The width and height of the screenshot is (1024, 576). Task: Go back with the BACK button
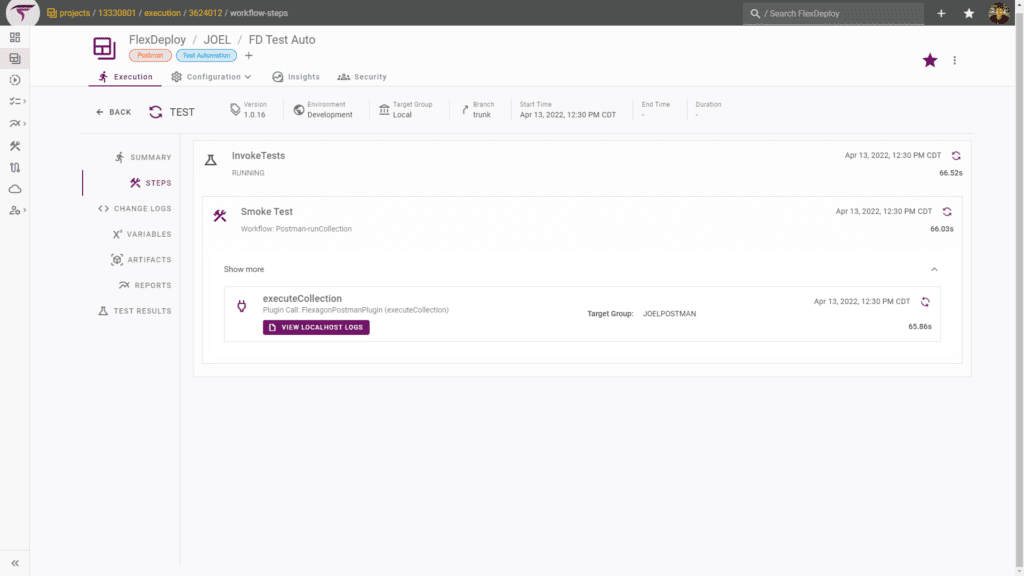pos(114,112)
